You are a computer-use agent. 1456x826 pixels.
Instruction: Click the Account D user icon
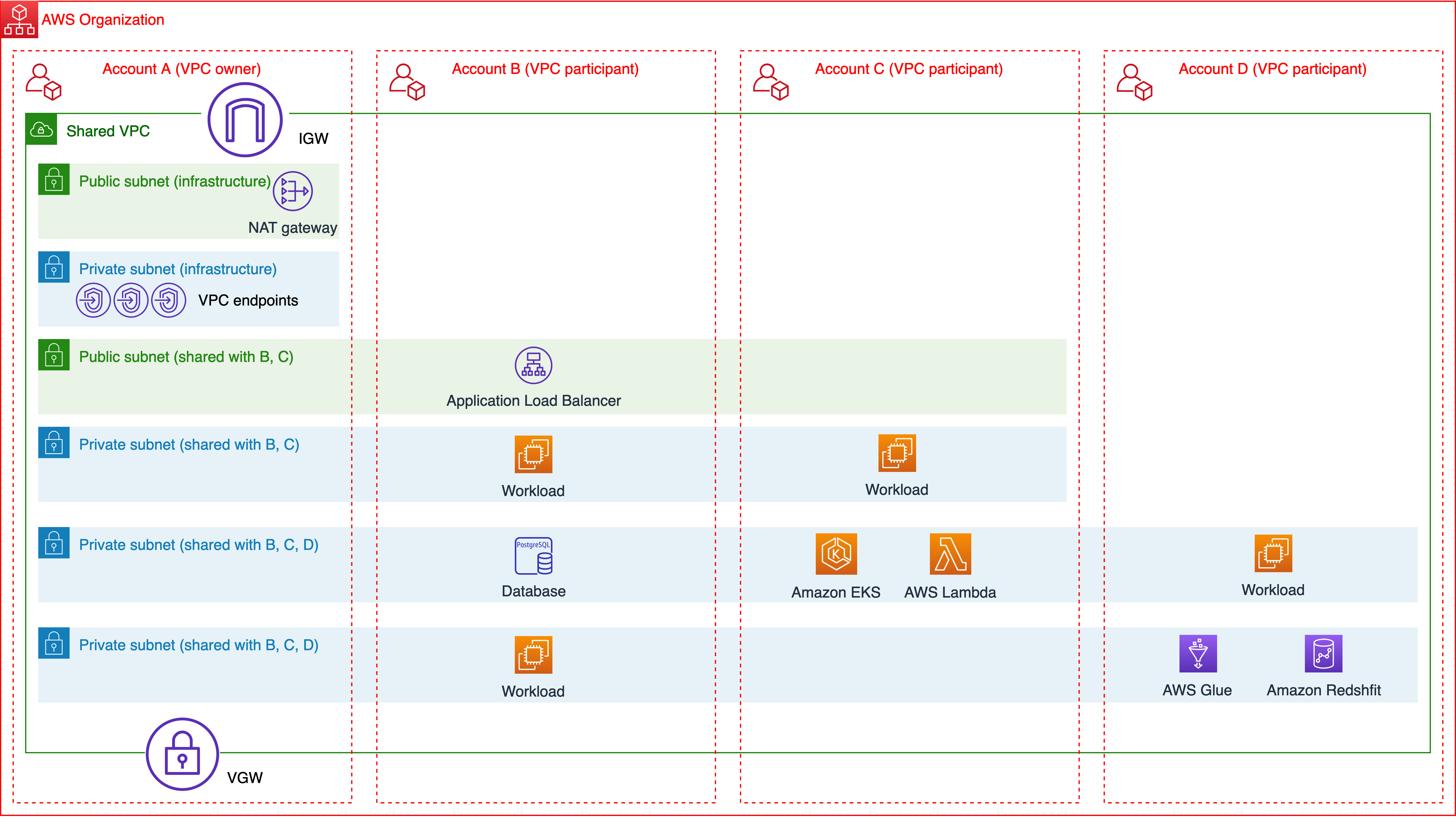point(1134,82)
